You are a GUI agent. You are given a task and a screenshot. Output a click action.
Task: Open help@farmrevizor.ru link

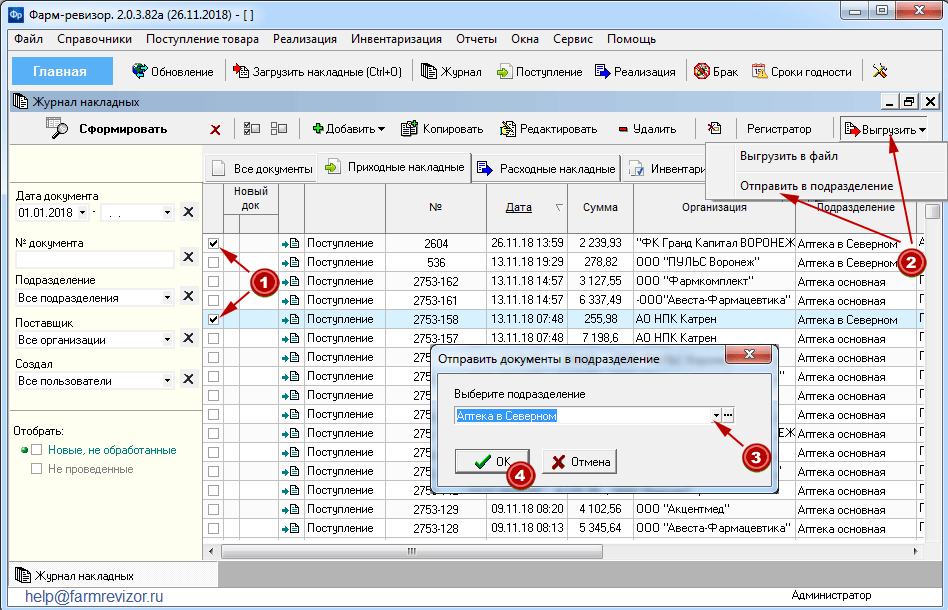(94, 597)
